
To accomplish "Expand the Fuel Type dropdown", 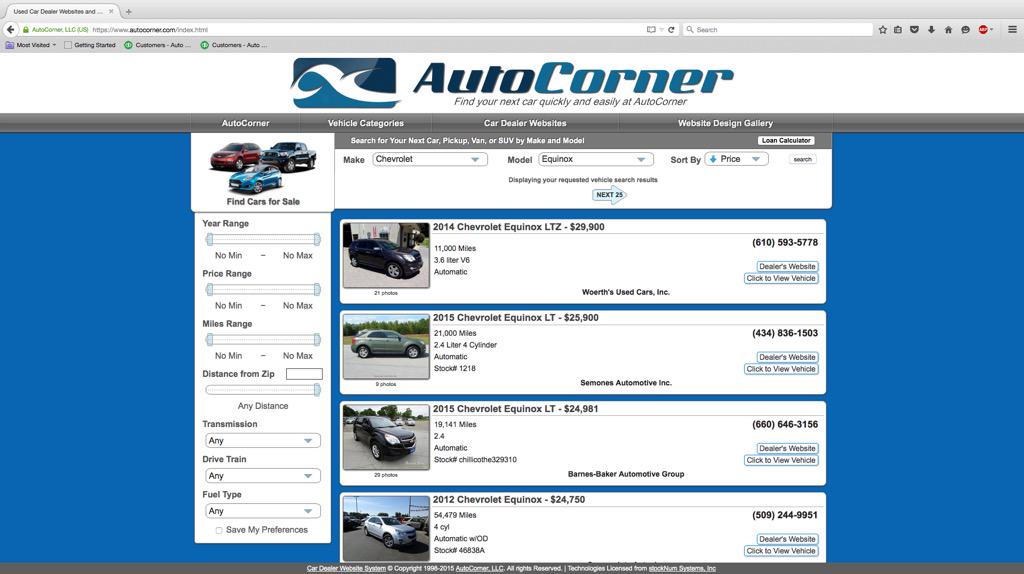I will pyautogui.click(x=263, y=511).
